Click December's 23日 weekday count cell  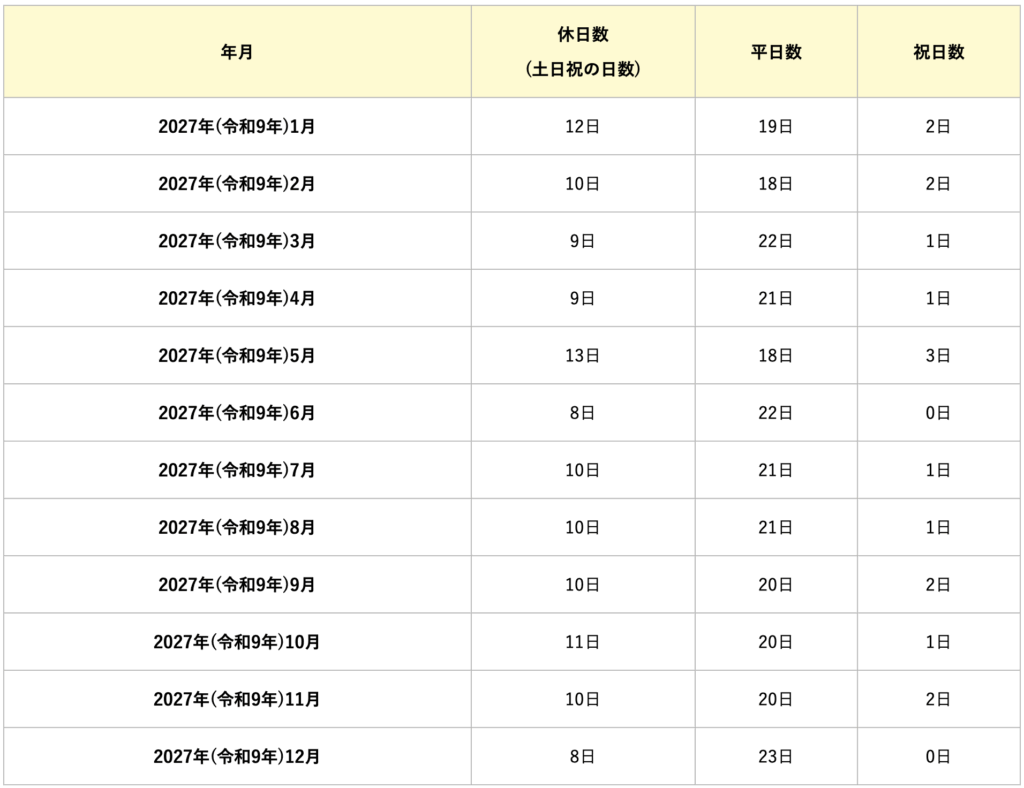click(x=776, y=757)
